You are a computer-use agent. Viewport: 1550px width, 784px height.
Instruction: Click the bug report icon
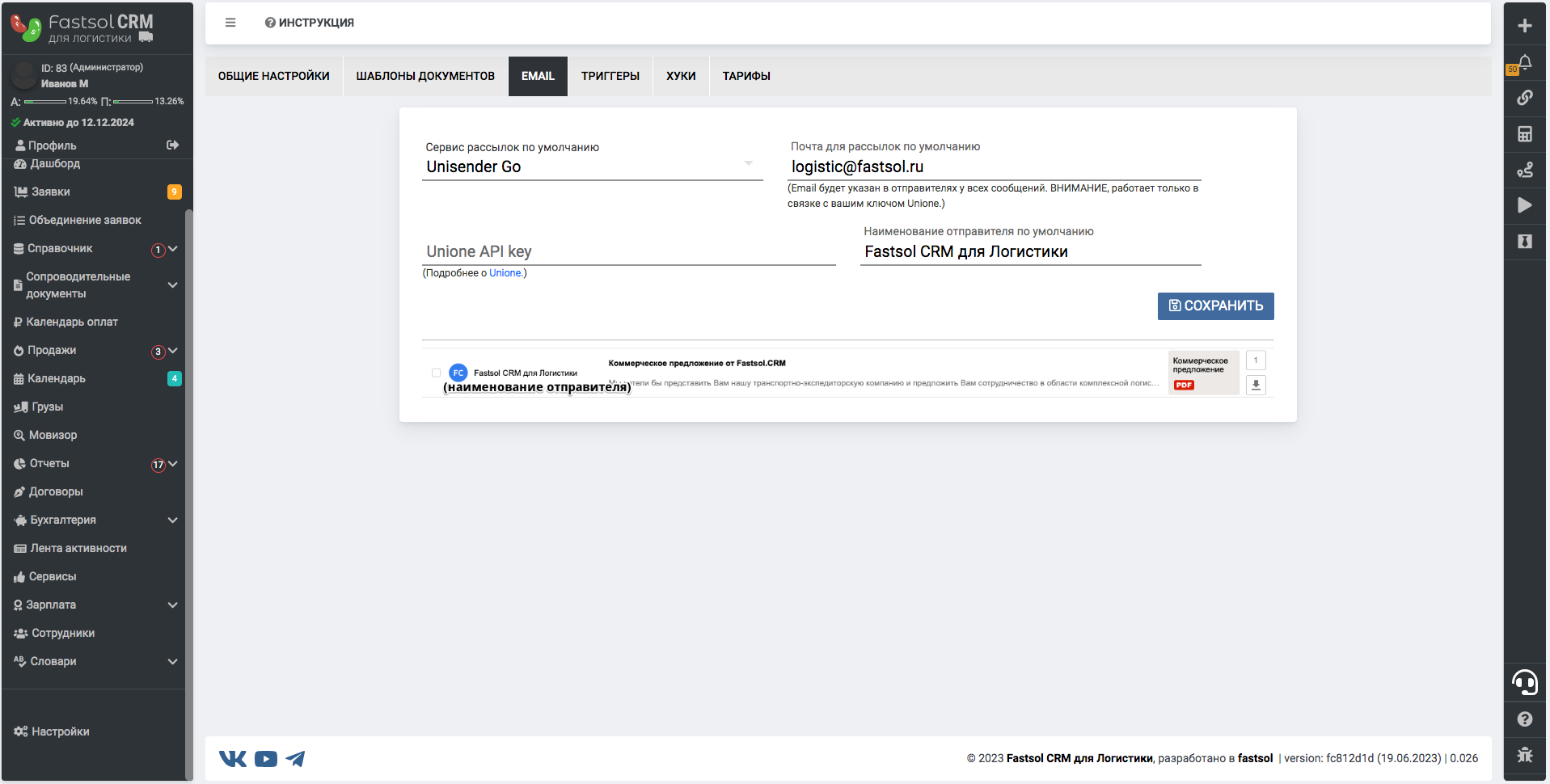[x=1525, y=755]
